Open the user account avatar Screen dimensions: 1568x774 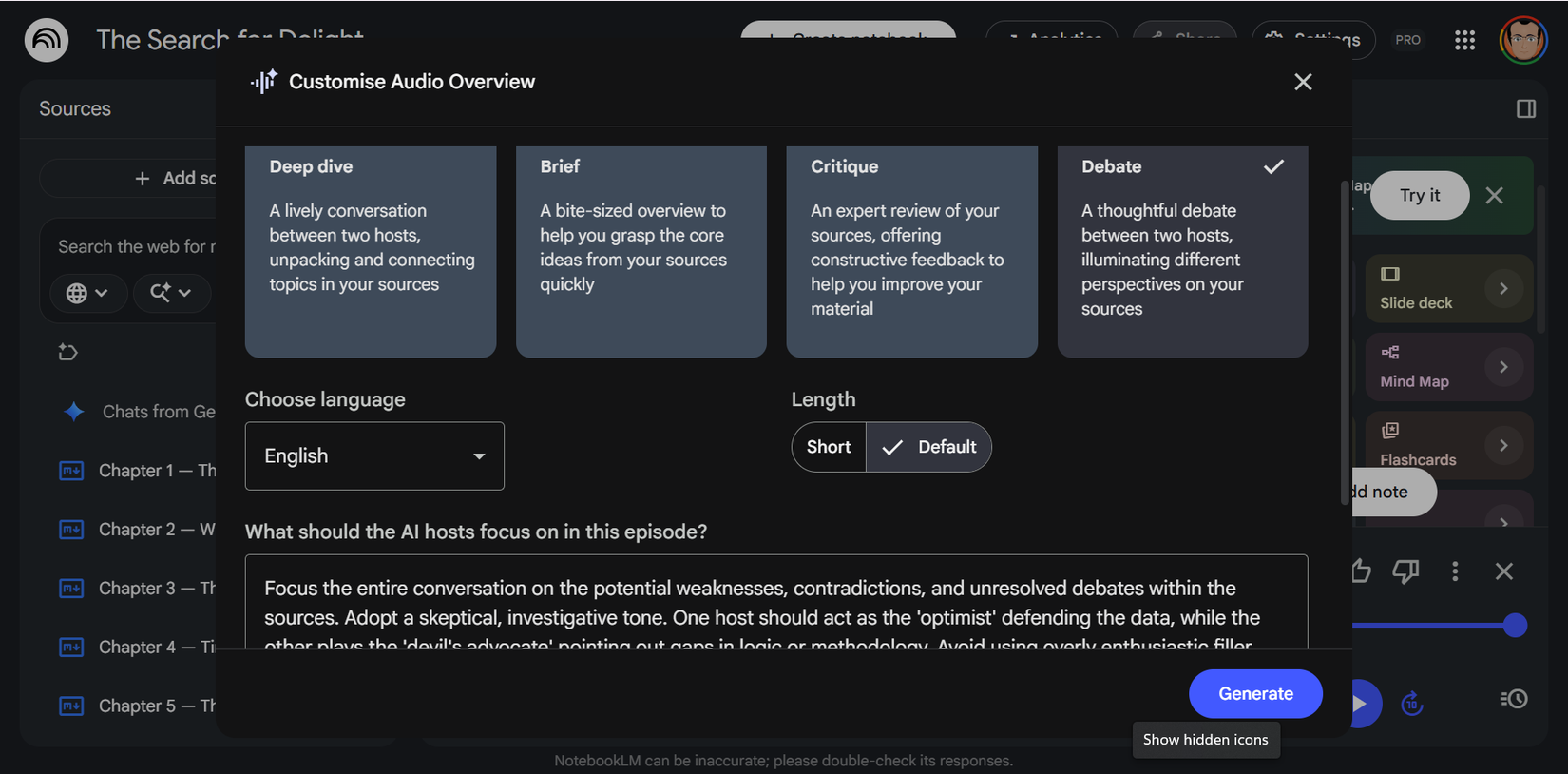[1523, 40]
